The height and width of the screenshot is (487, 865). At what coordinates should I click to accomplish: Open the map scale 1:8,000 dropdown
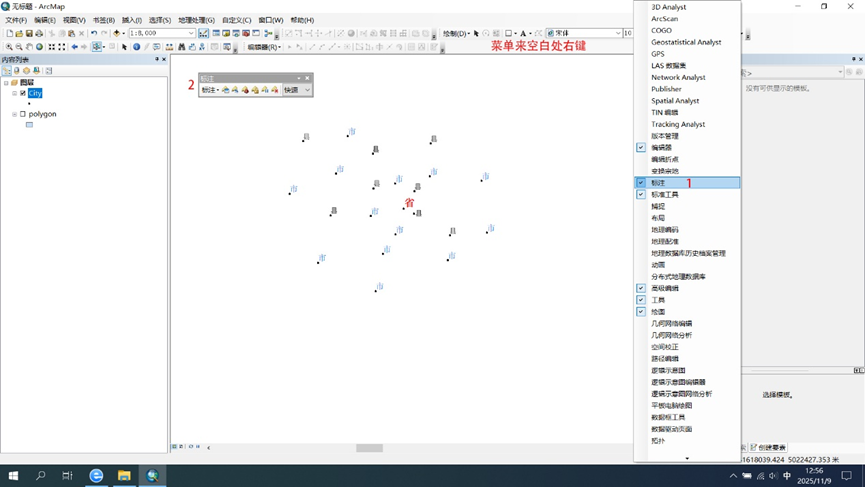point(191,33)
